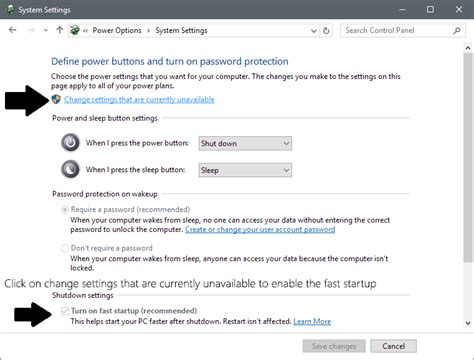Image resolution: width=474 pixels, height=360 pixels.
Task: Click 'Password protection on wakeup' label
Action: pos(105,194)
